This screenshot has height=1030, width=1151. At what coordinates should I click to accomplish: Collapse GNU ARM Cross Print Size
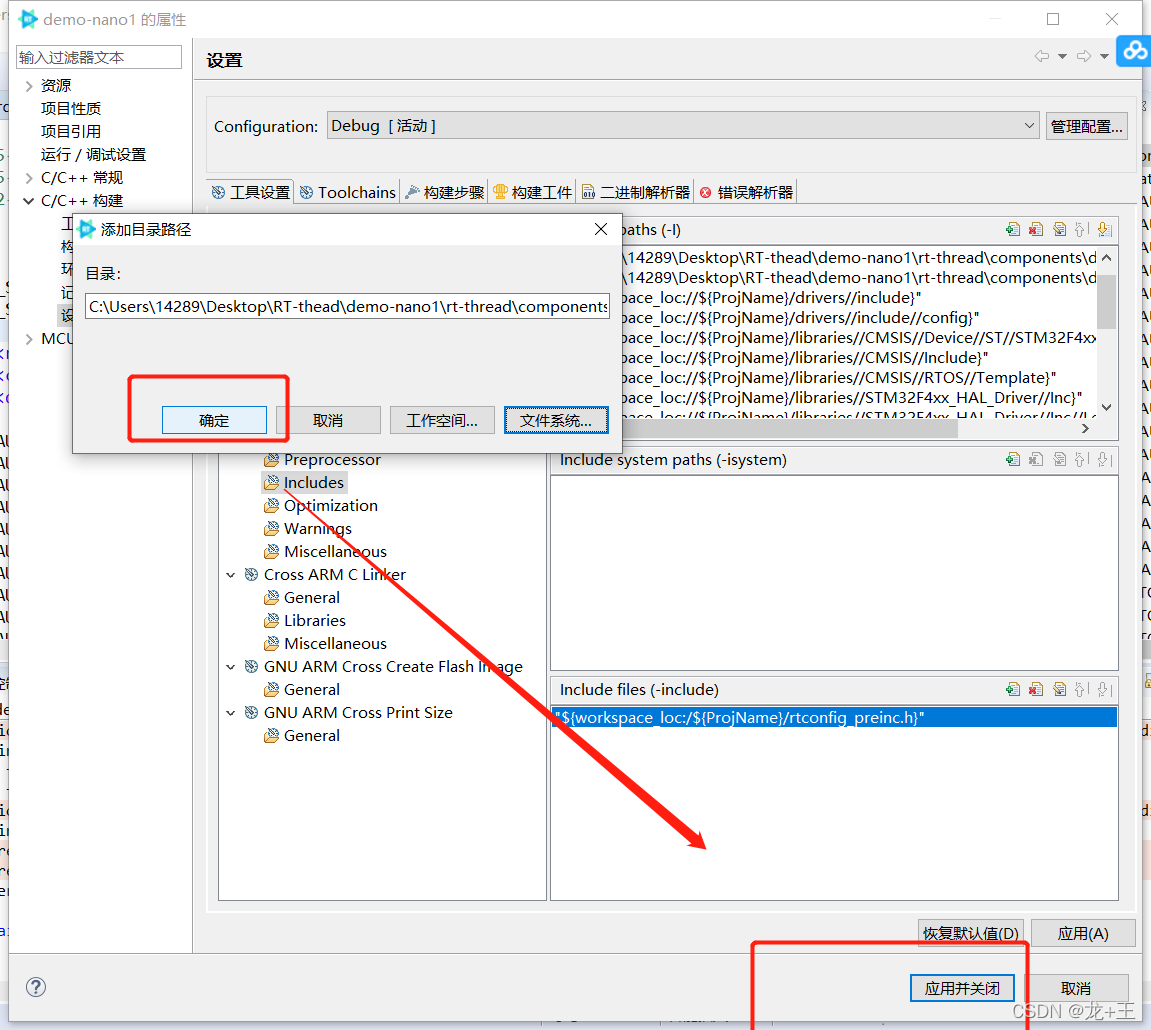coord(230,713)
